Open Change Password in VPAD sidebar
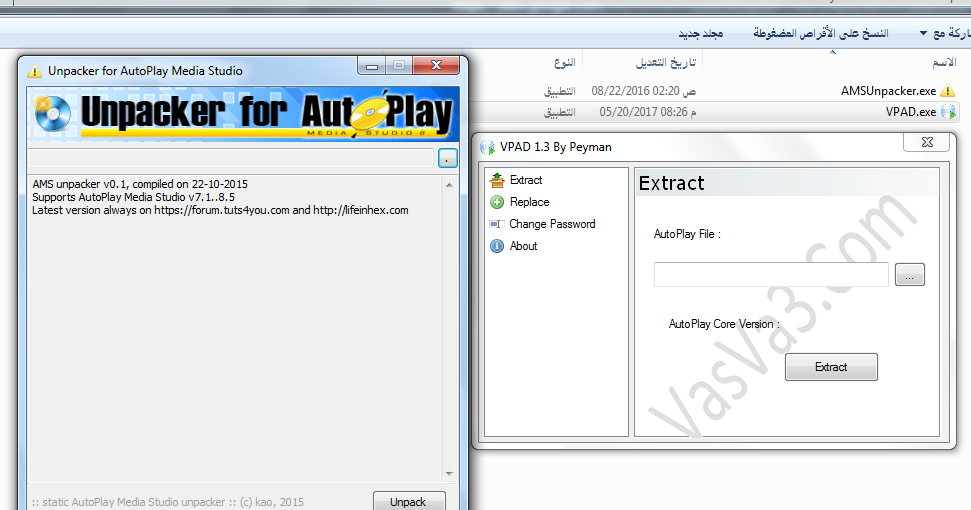This screenshot has width=971, height=510. tap(552, 224)
